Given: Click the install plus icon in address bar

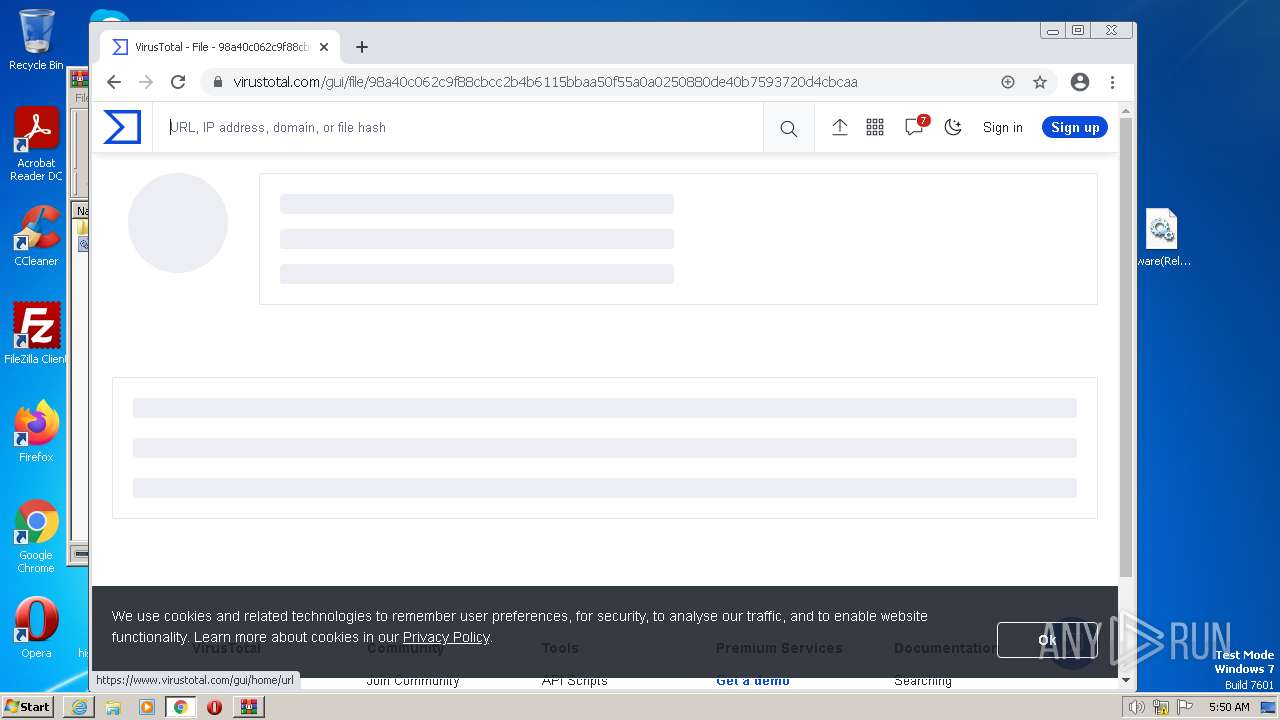Looking at the screenshot, I should pyautogui.click(x=1008, y=82).
